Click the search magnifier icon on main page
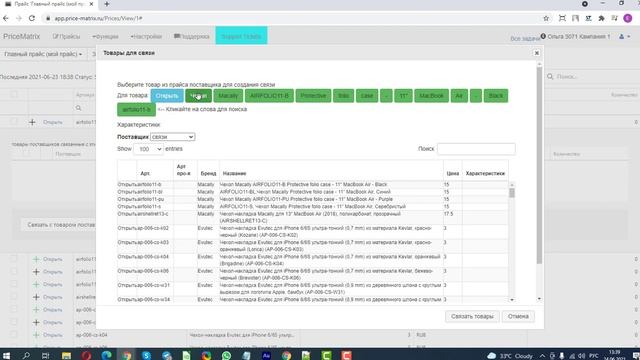This screenshot has width=640, height=360. tap(550, 77)
